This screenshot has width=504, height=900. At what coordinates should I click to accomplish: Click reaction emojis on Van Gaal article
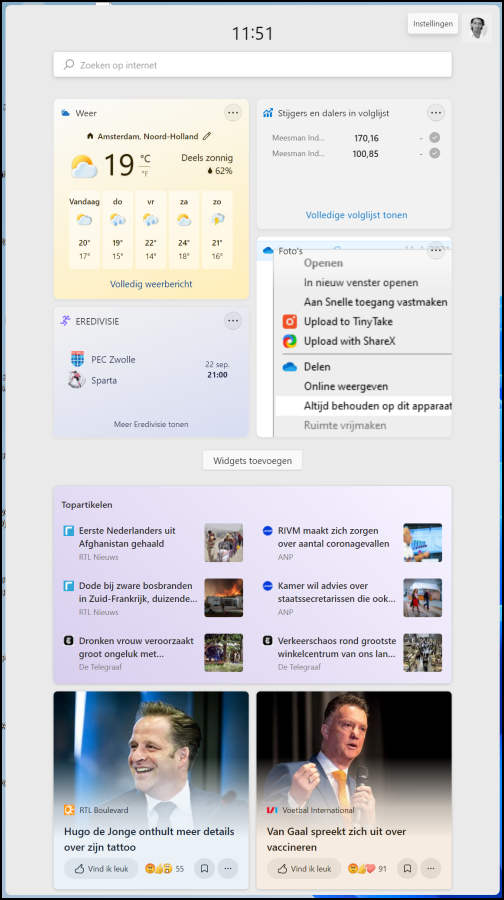(362, 869)
